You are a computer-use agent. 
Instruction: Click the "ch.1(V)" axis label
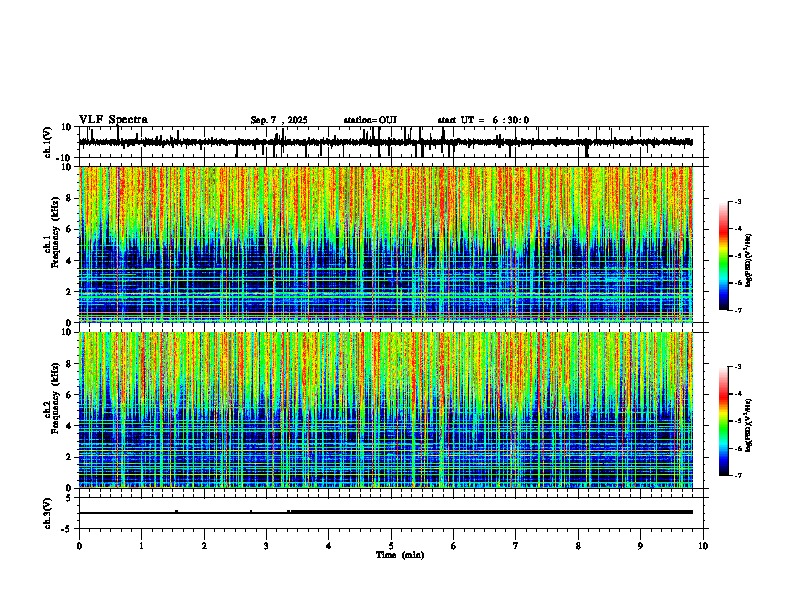coord(48,142)
